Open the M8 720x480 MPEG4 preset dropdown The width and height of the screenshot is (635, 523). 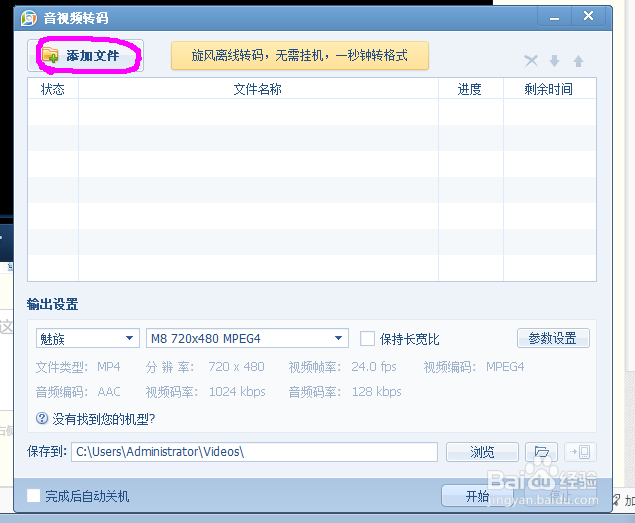coord(247,338)
